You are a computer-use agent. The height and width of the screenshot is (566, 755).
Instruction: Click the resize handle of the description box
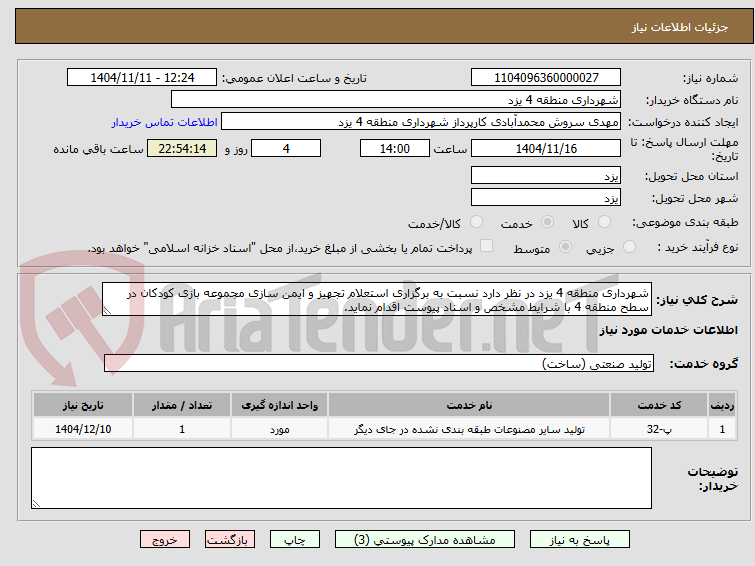point(107,311)
